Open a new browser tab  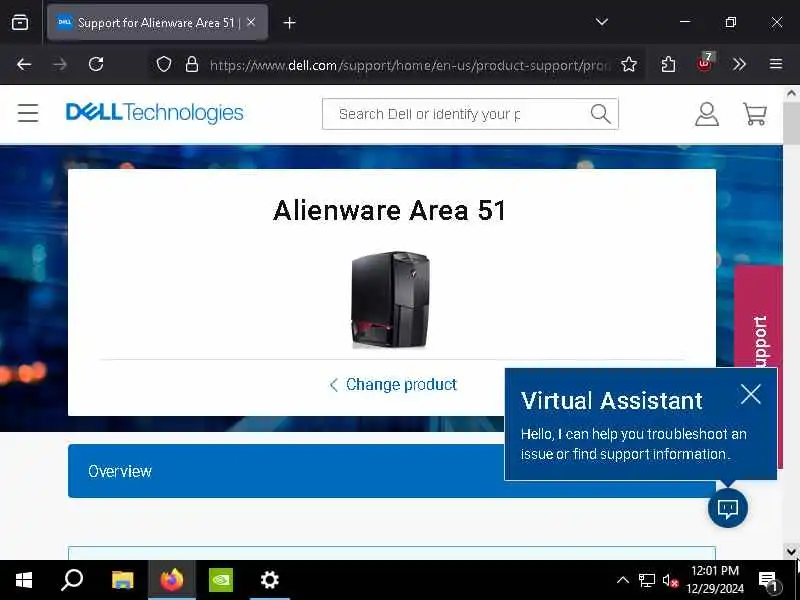pos(289,23)
